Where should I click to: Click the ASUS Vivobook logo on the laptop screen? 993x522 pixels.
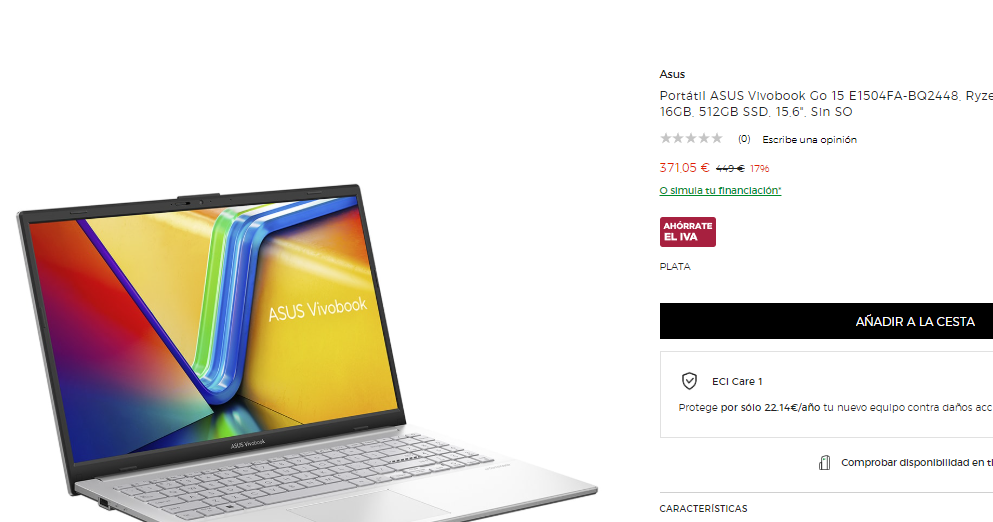point(317,309)
